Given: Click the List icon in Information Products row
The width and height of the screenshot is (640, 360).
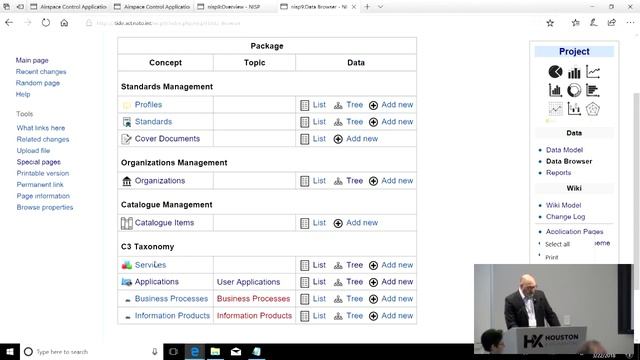Looking at the screenshot, I should point(304,316).
